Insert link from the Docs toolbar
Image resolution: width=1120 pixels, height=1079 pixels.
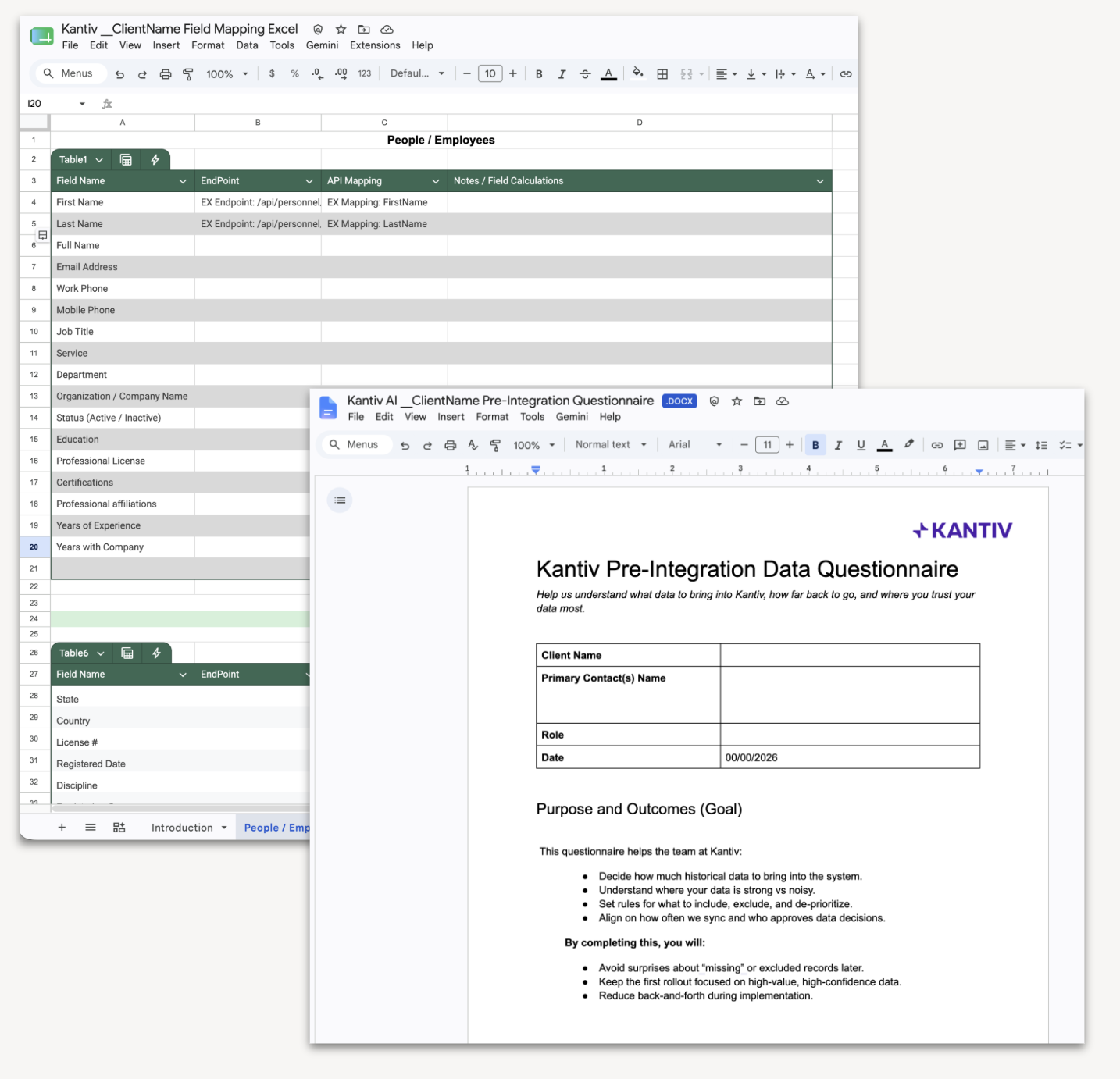[937, 445]
